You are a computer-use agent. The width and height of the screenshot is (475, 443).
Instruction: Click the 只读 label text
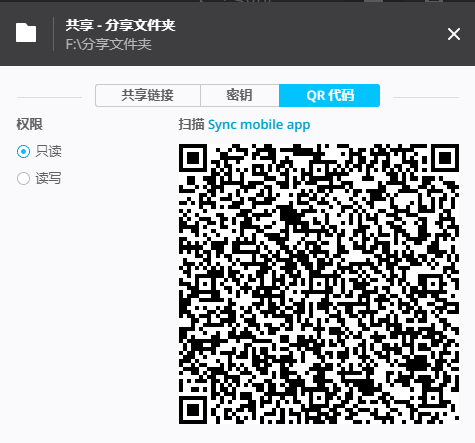point(49,152)
